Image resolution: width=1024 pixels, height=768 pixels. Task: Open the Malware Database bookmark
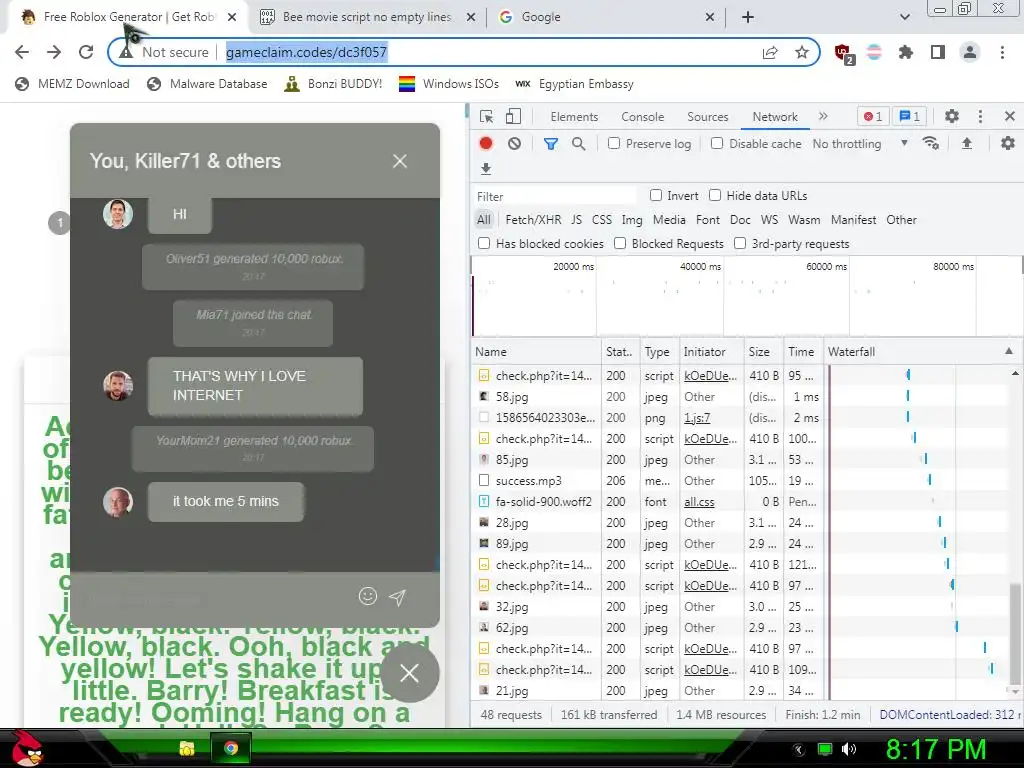(208, 84)
